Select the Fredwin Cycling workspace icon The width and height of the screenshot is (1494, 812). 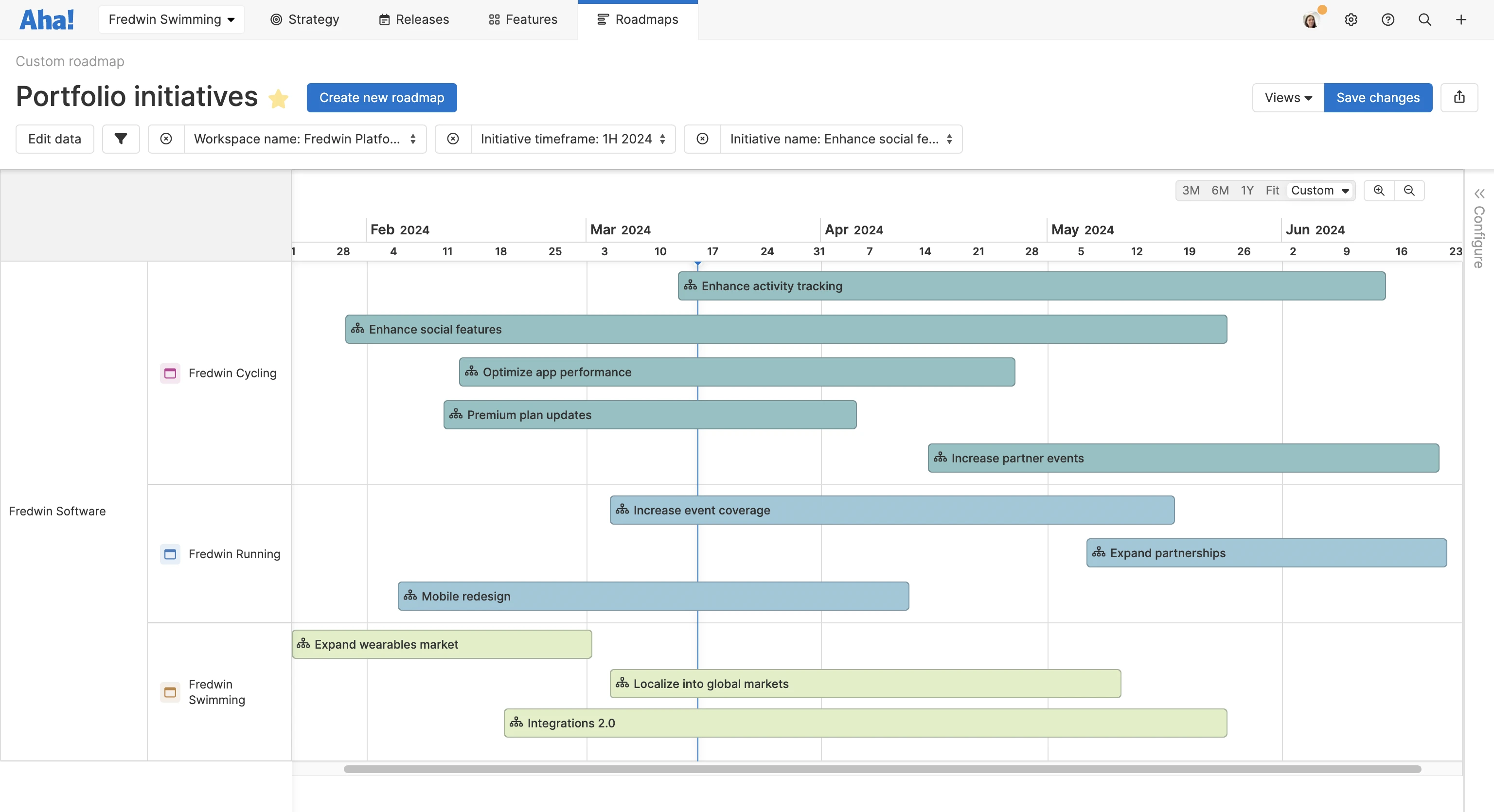tap(170, 373)
